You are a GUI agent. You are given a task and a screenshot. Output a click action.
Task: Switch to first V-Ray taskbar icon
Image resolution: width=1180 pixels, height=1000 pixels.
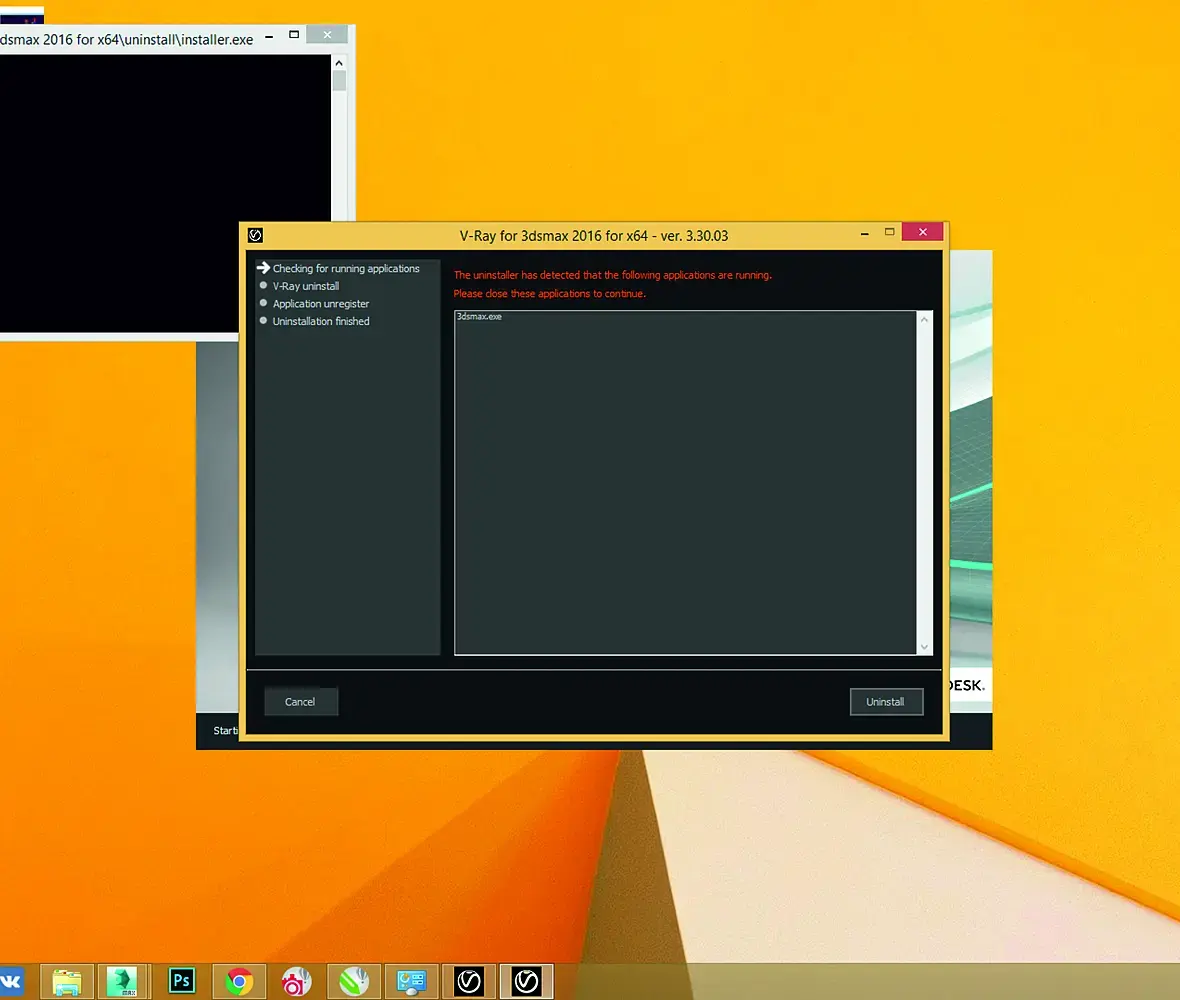[469, 981]
